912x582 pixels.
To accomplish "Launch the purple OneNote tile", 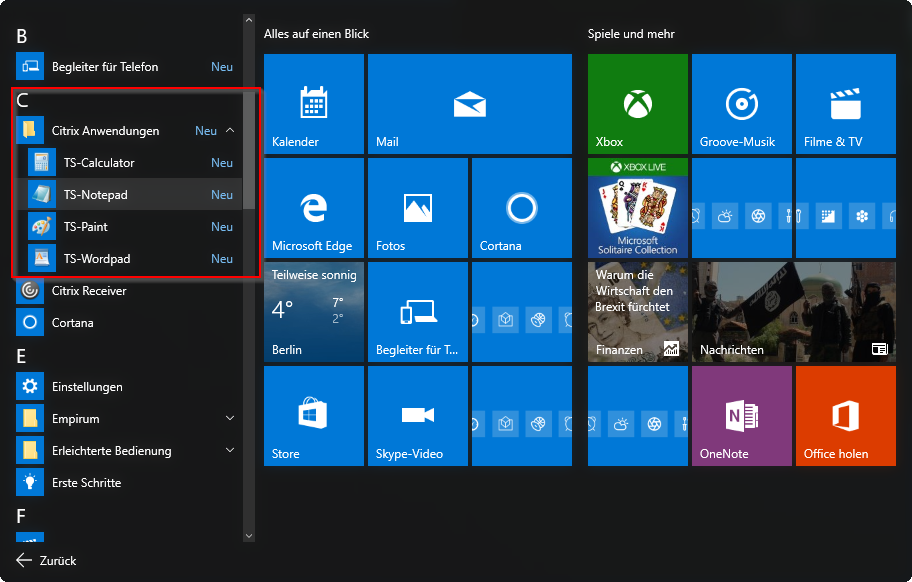I will click(x=742, y=416).
